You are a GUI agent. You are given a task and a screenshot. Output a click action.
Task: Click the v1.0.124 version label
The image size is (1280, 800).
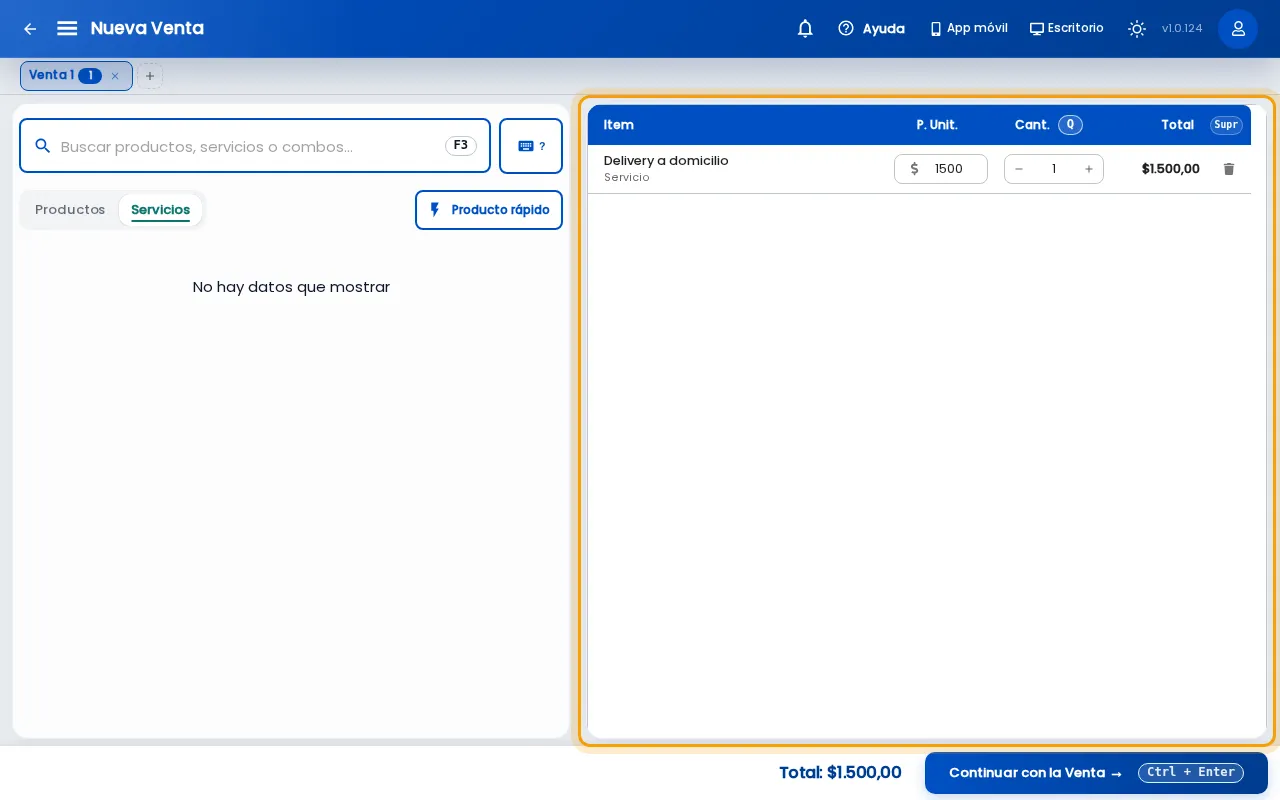[1182, 29]
